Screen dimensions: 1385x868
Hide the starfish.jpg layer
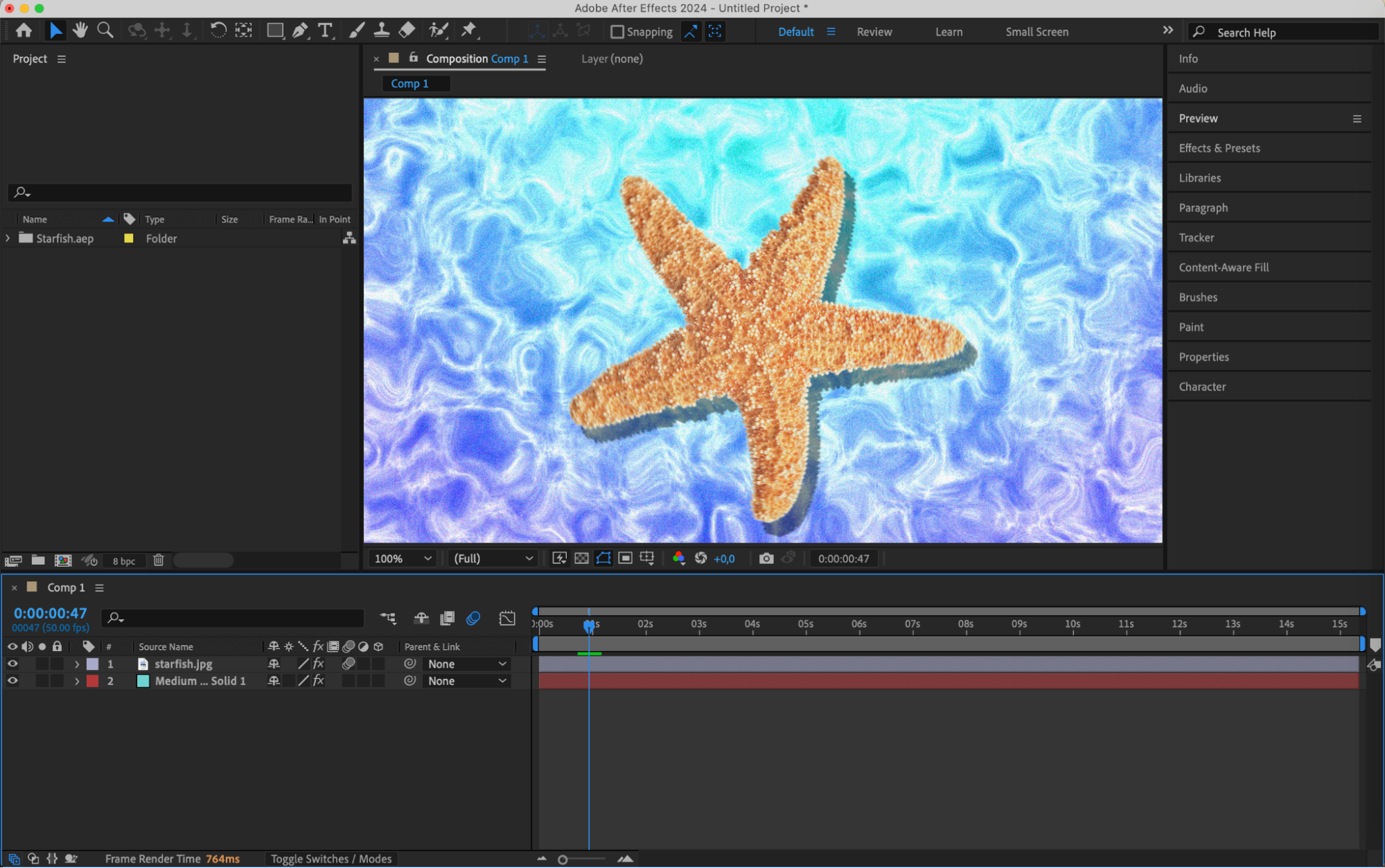[x=12, y=664]
